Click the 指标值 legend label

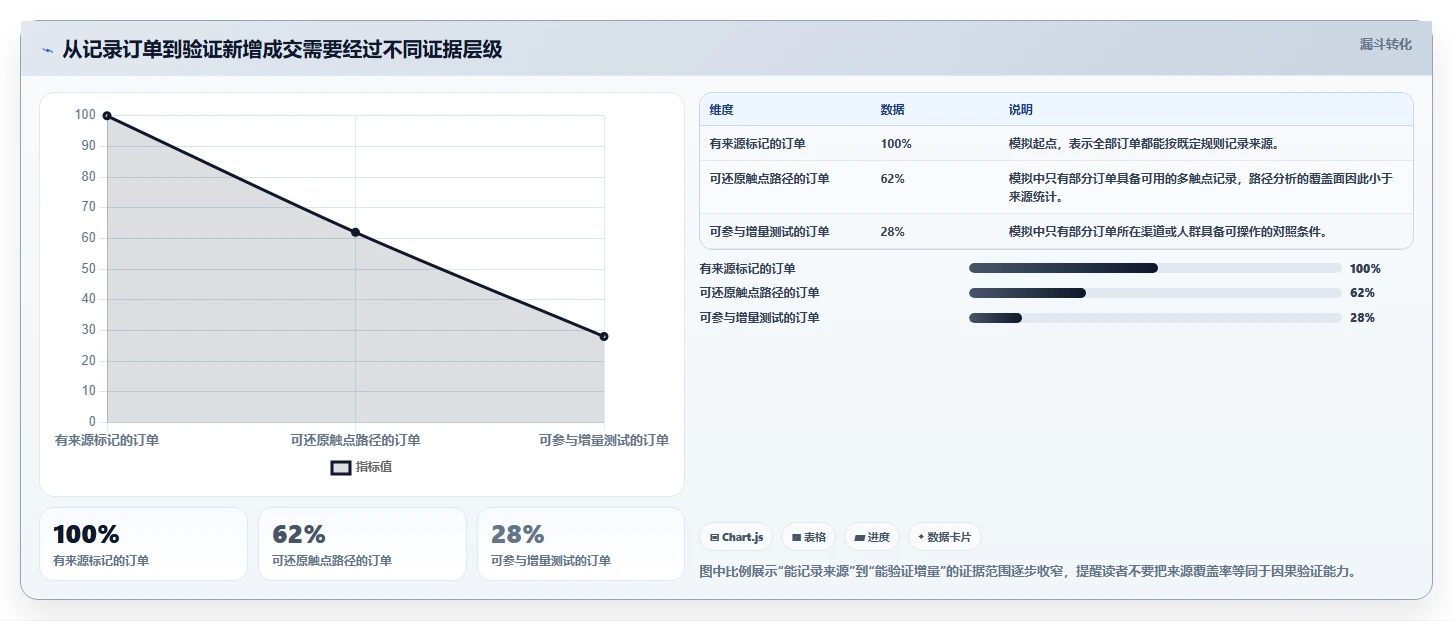[375, 467]
